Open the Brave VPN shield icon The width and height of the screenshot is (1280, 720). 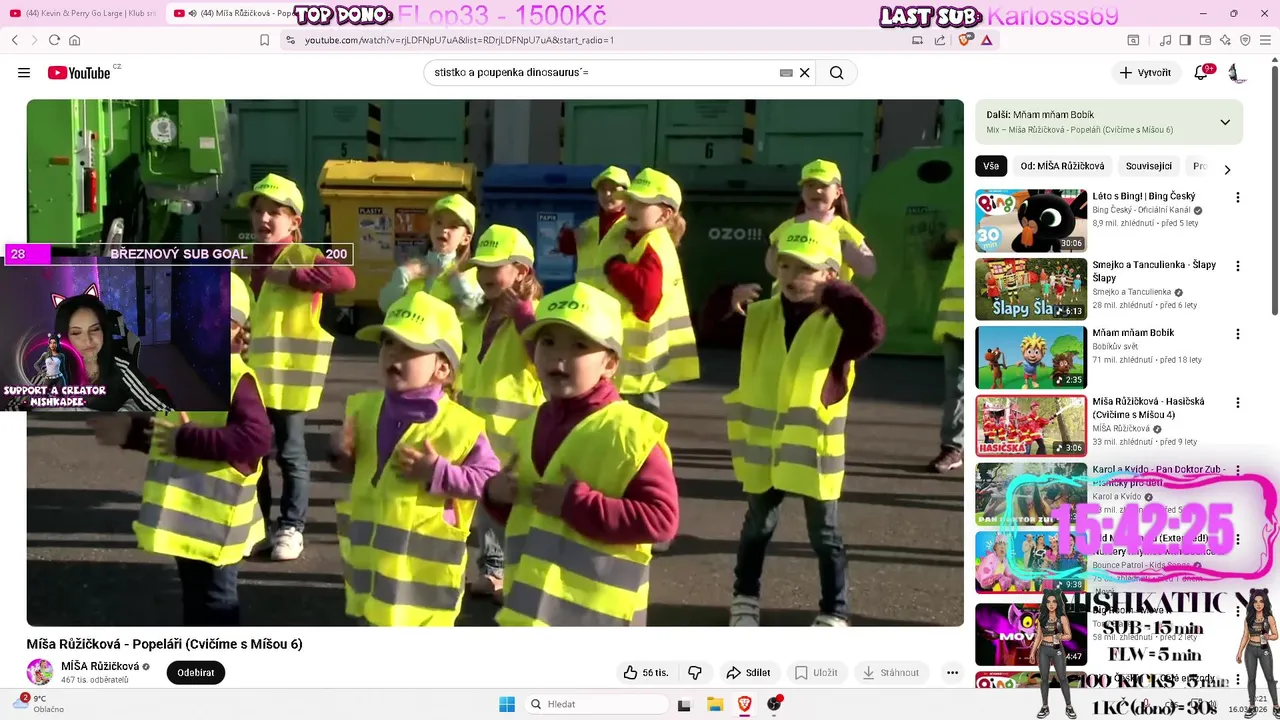(x=1245, y=40)
